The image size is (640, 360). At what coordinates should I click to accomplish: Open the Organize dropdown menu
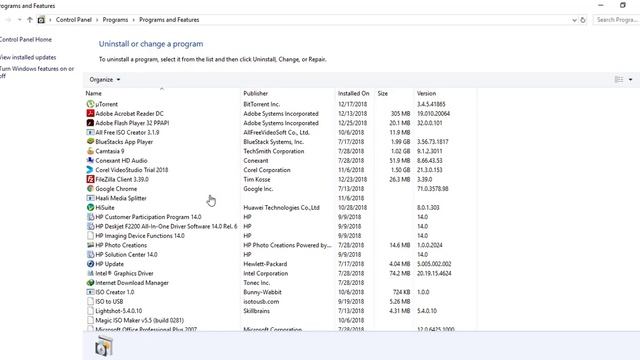[104, 80]
